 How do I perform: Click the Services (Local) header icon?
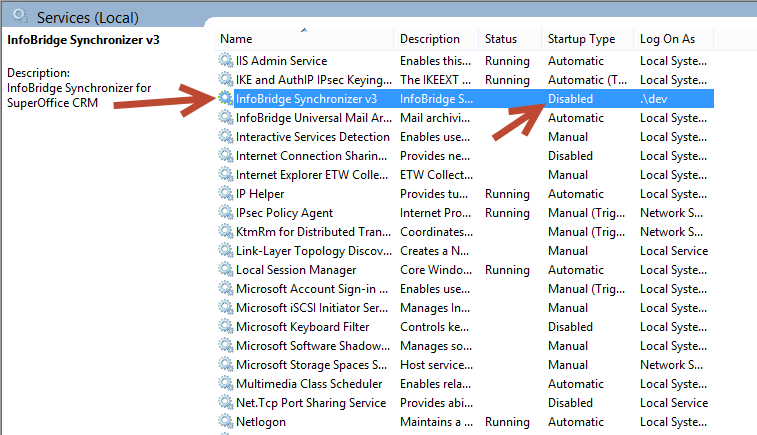coord(21,16)
